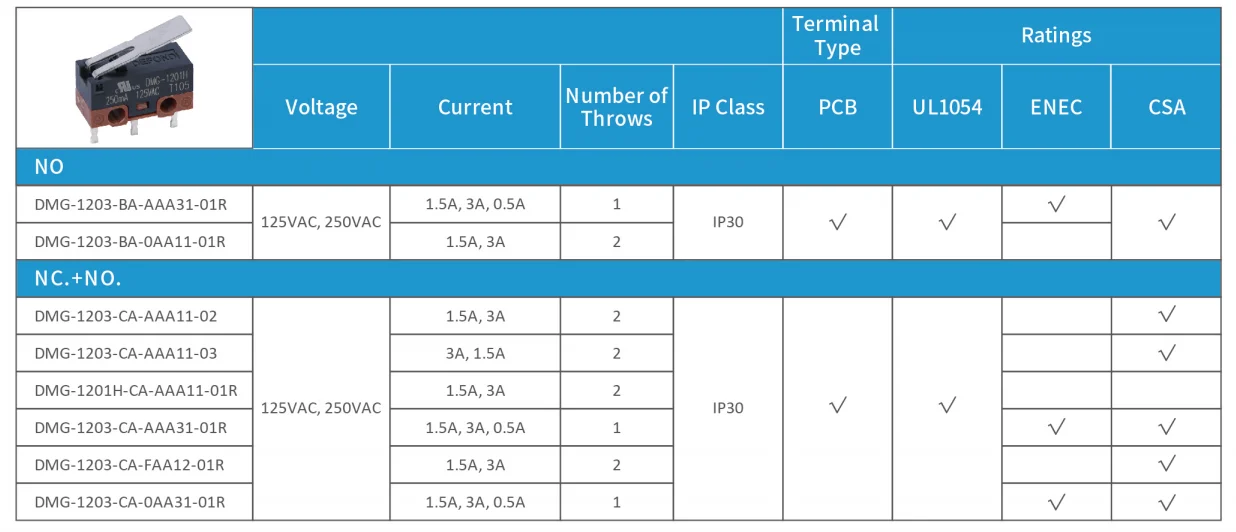This screenshot has height=532, width=1236.
Task: Click the Ratings group header
Action: coord(1056,36)
